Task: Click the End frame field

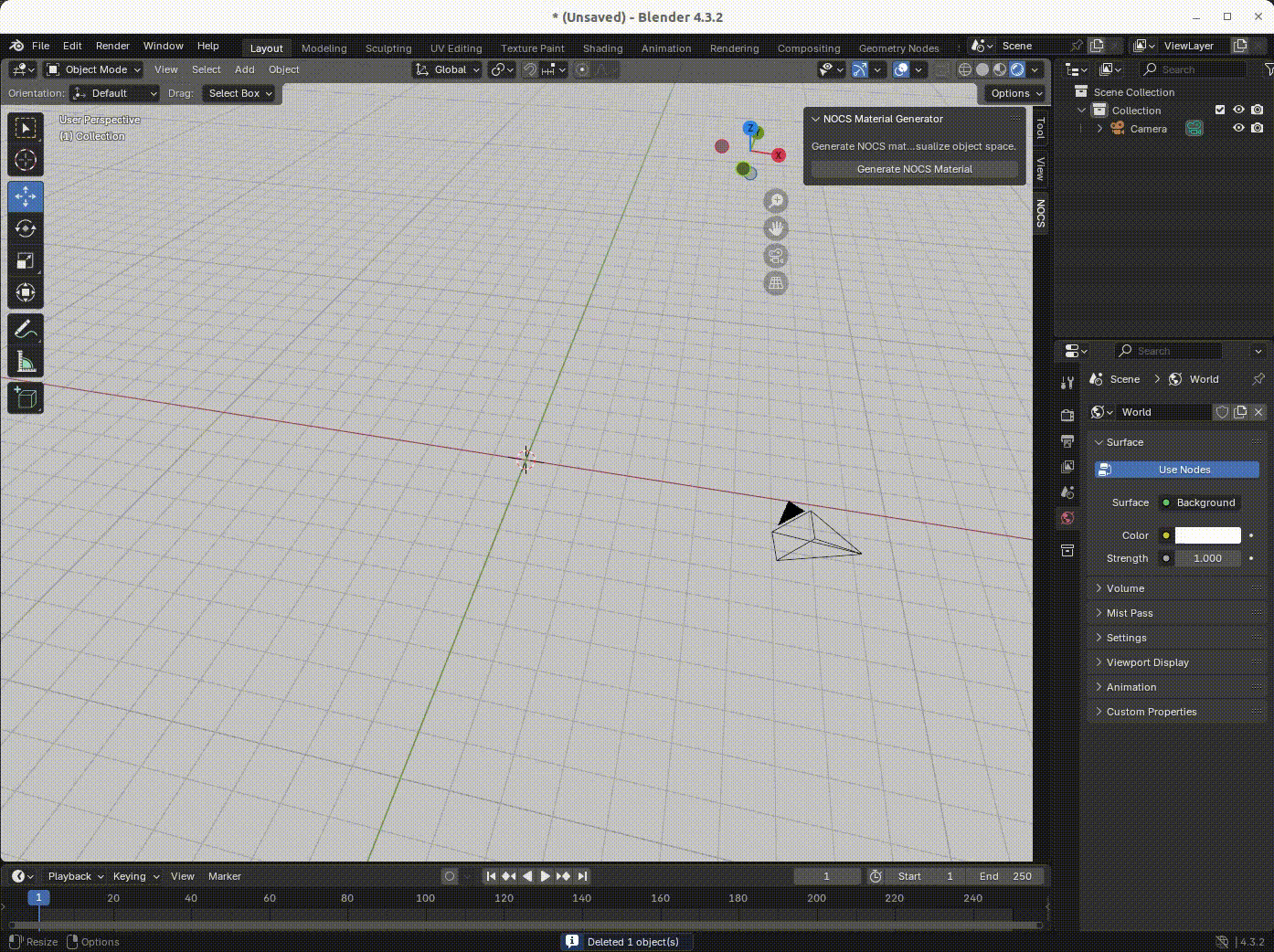Action: tap(1005, 876)
